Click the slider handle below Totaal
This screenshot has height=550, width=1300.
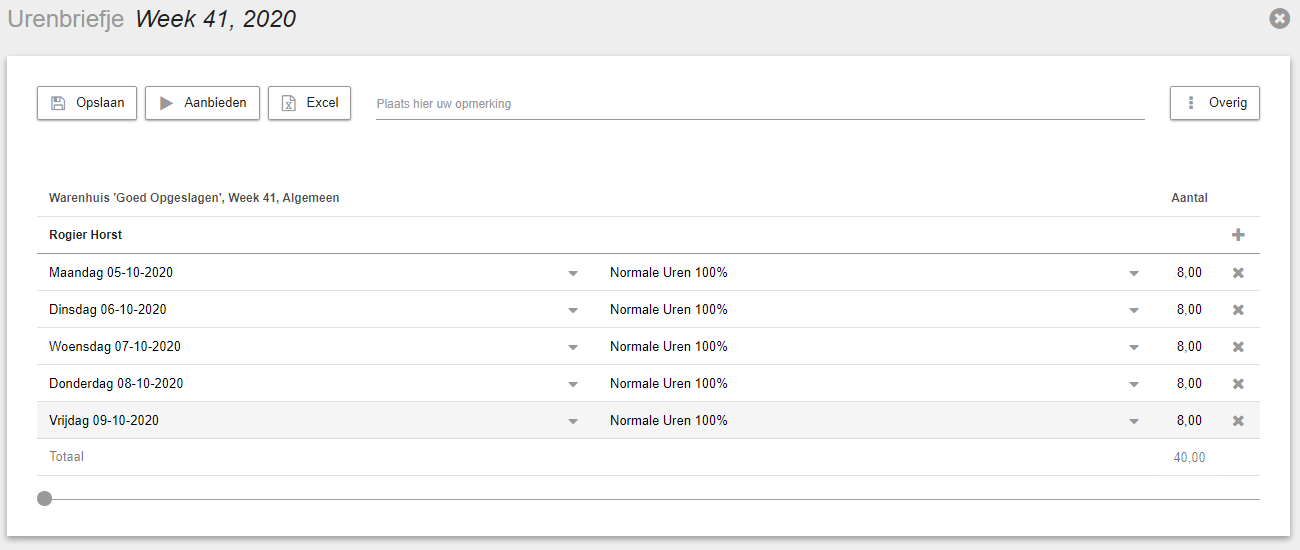click(44, 498)
